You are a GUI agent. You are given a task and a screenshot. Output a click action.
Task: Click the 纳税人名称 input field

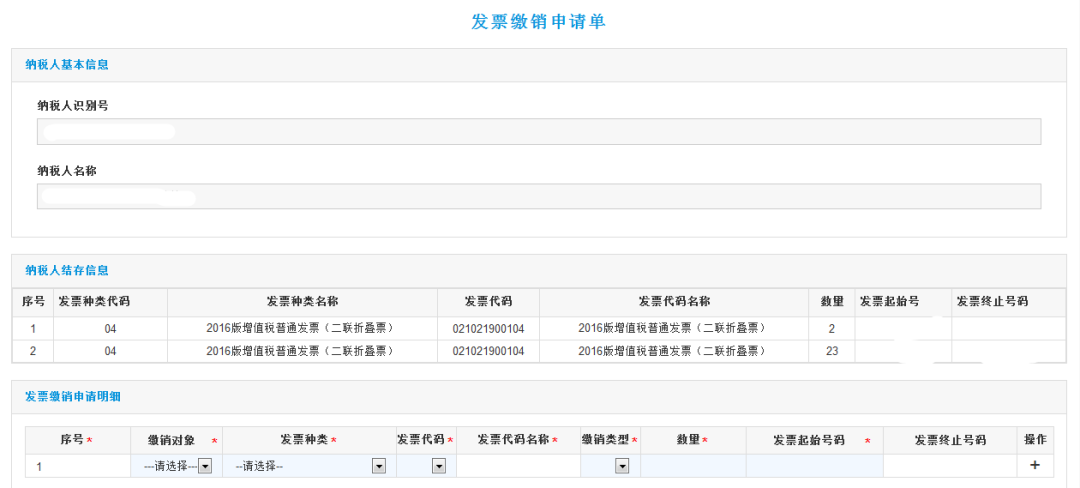[x=539, y=196]
